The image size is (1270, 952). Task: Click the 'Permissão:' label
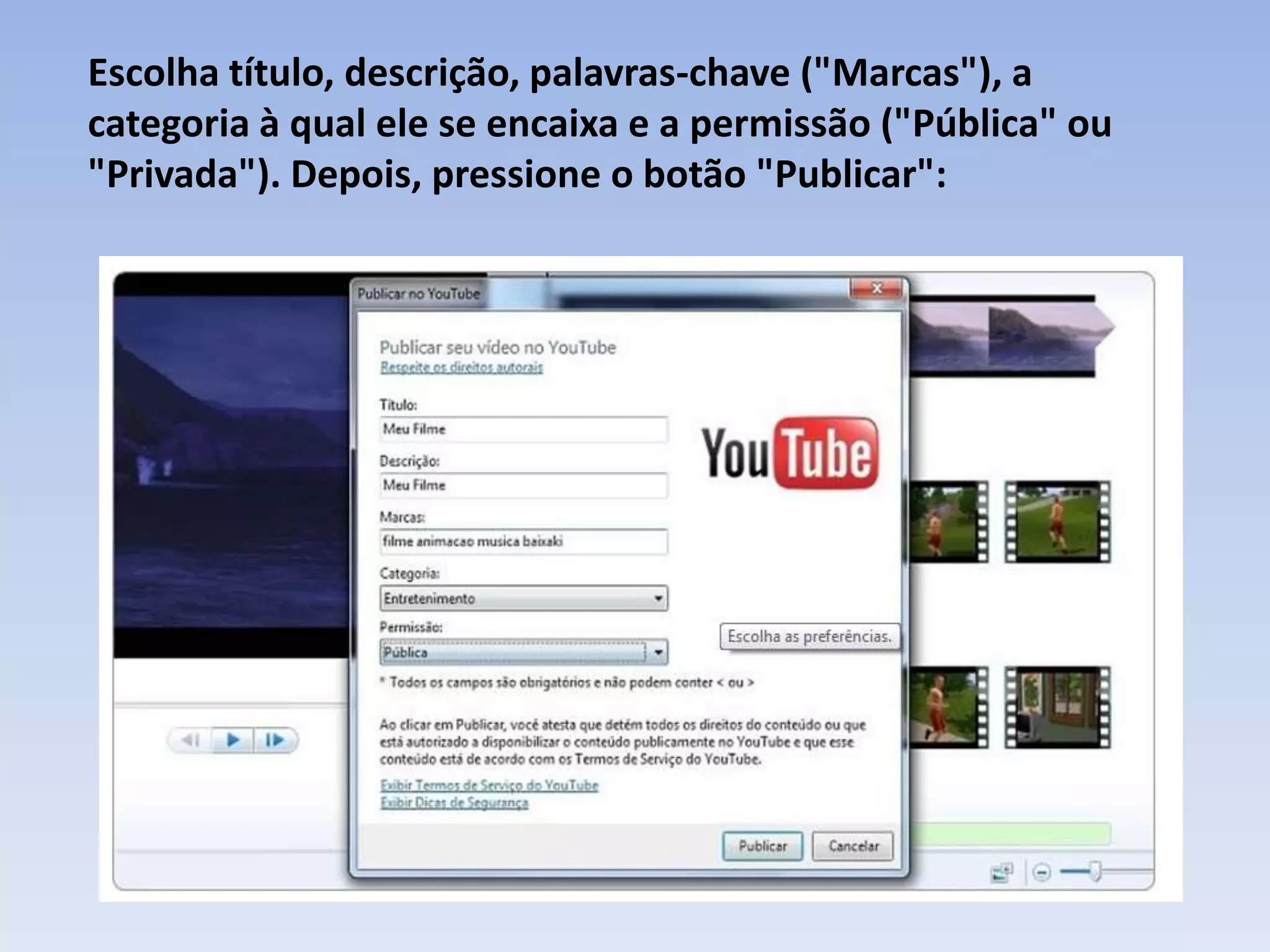coord(411,627)
